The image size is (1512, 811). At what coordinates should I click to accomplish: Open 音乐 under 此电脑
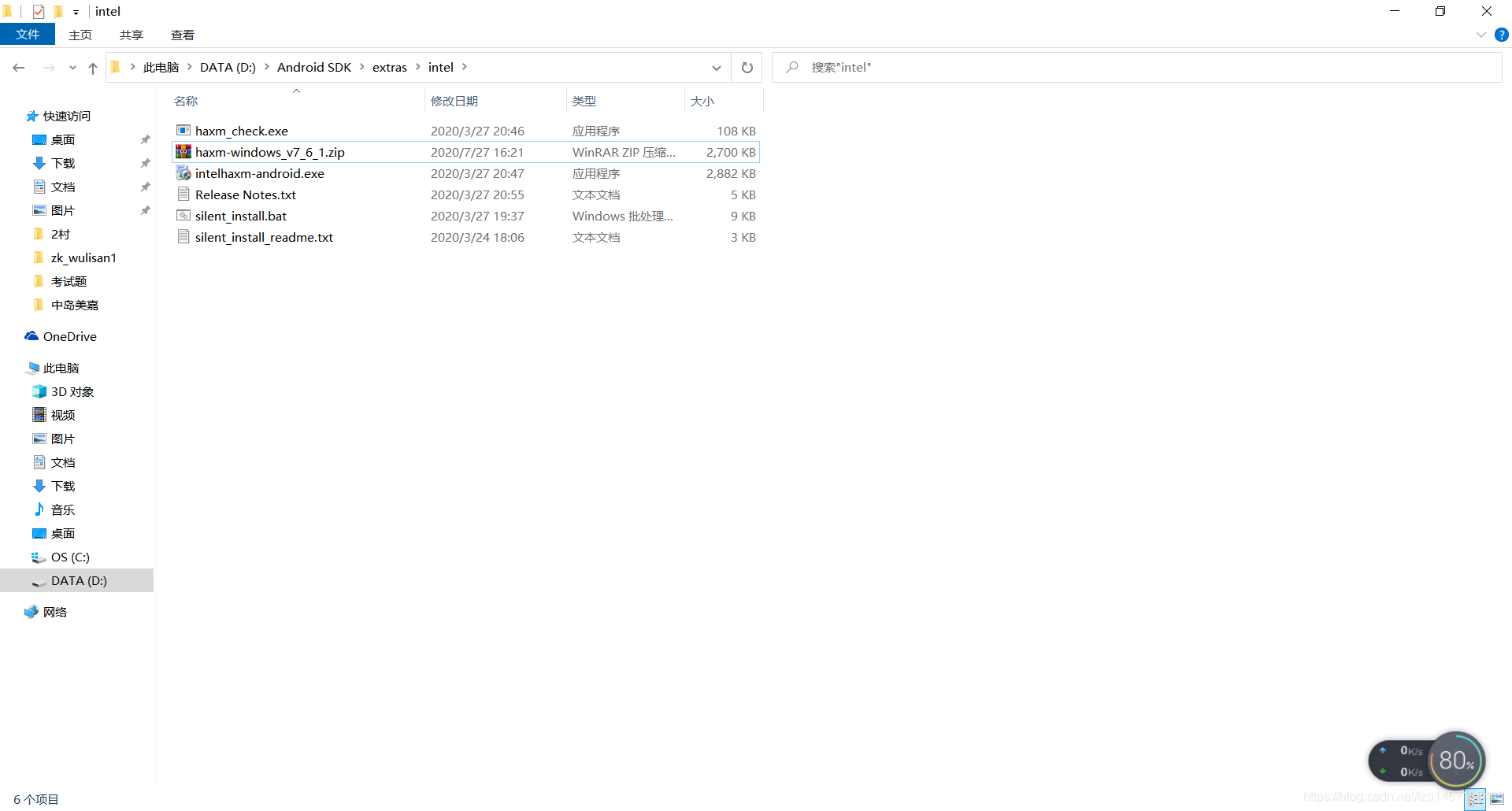[x=63, y=509]
